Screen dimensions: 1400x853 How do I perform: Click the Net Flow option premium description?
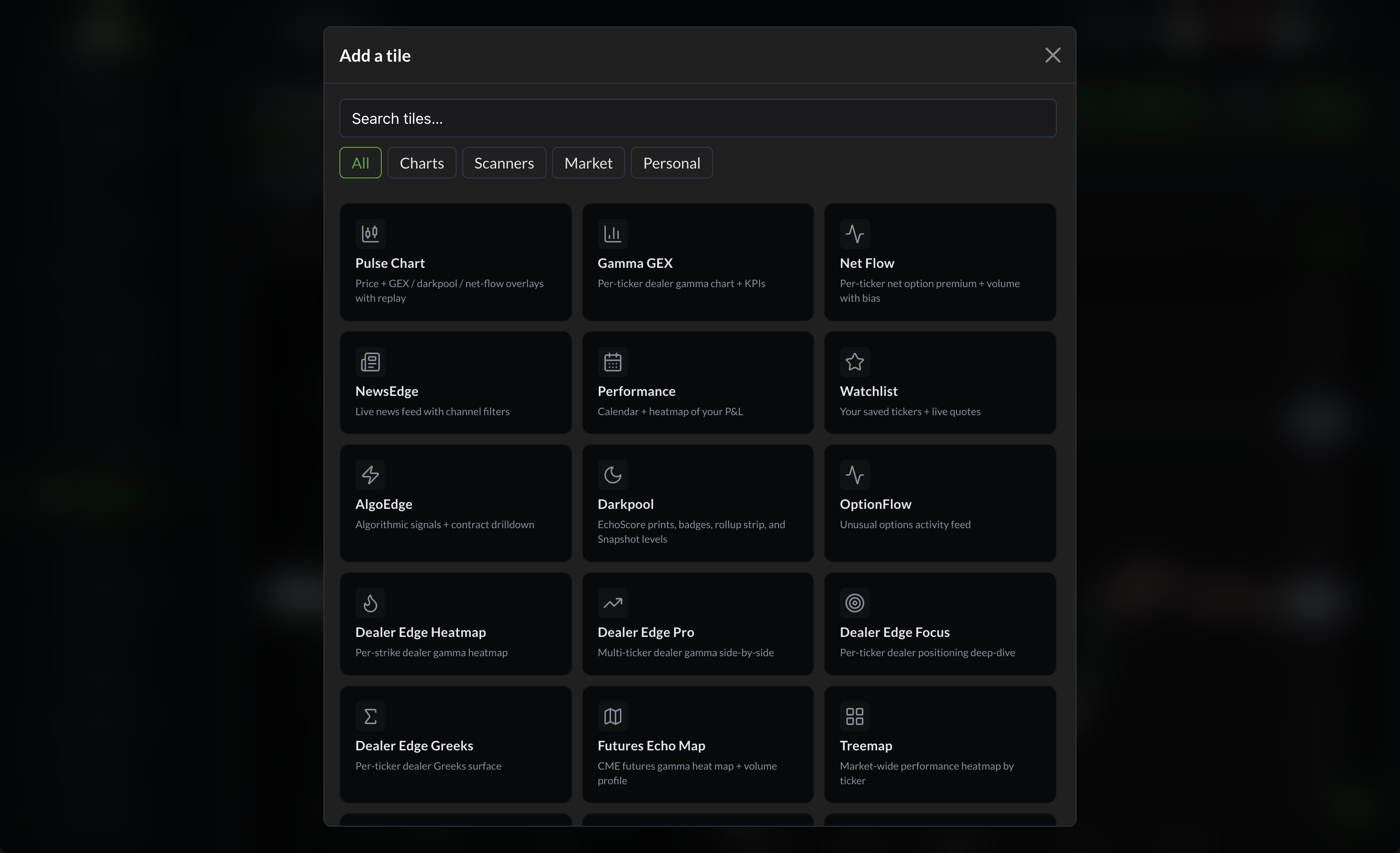click(930, 290)
